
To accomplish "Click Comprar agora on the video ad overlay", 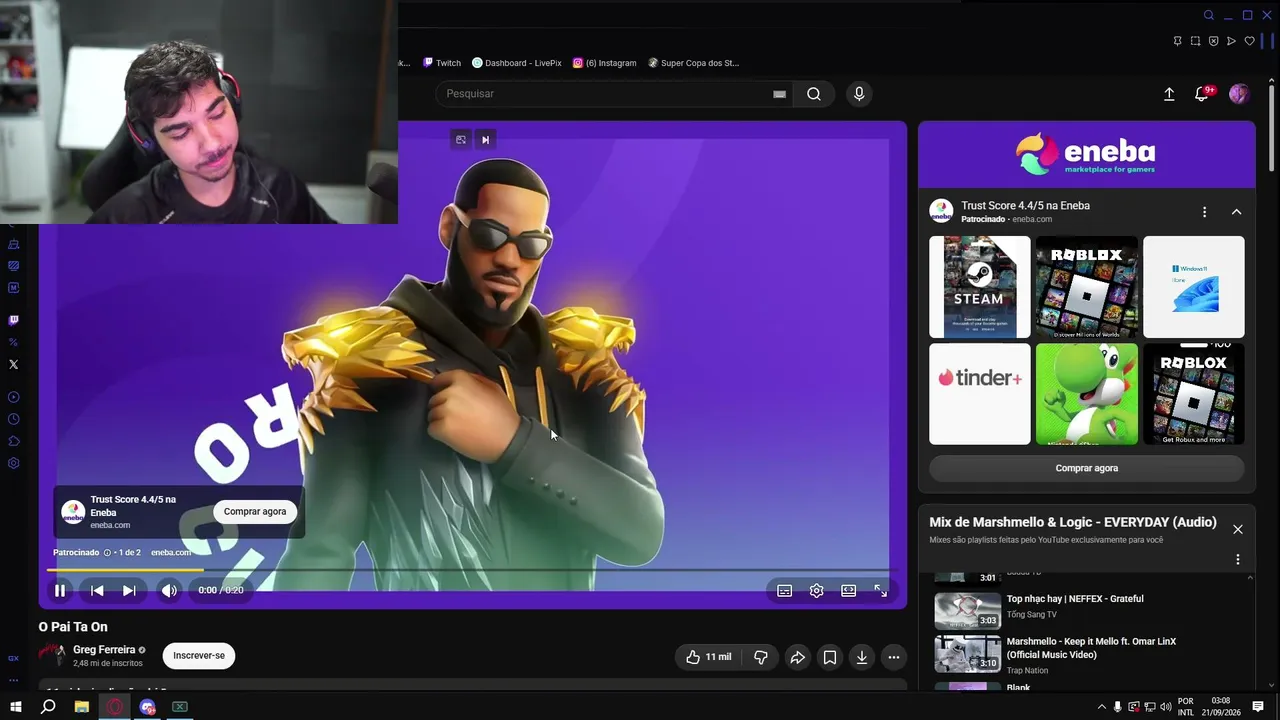I will point(255,512).
